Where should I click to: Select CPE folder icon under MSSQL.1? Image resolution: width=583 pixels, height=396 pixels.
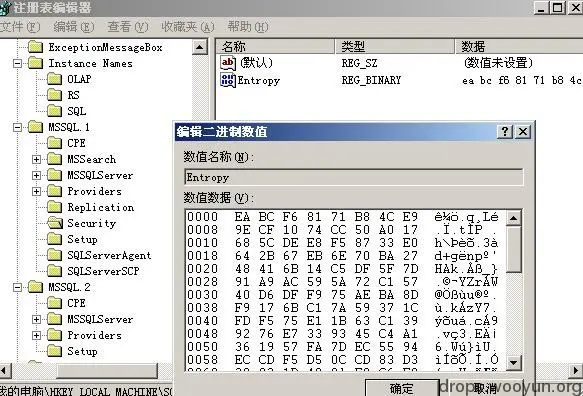click(x=55, y=143)
